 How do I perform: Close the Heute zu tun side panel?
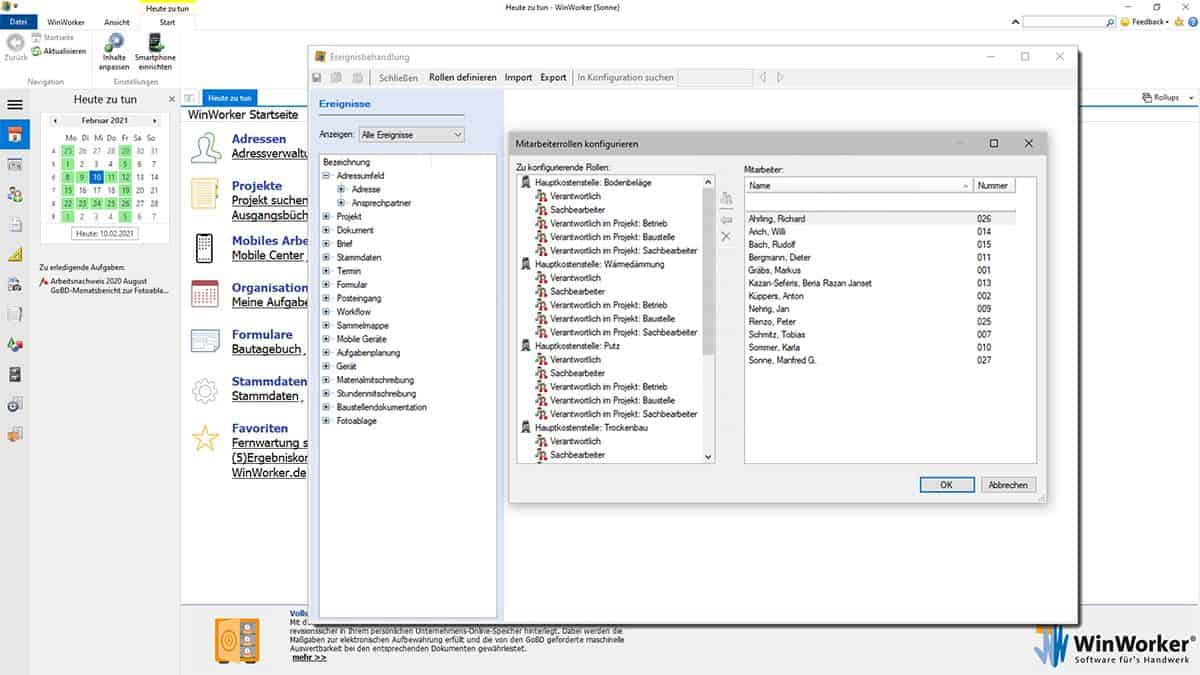171,99
